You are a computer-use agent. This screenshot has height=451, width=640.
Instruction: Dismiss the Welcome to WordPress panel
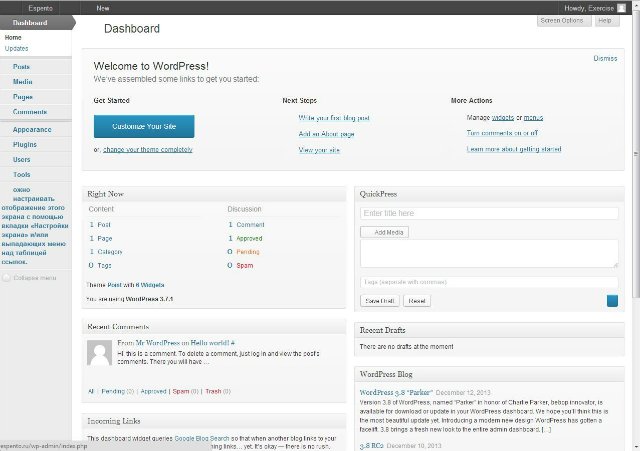coord(605,58)
